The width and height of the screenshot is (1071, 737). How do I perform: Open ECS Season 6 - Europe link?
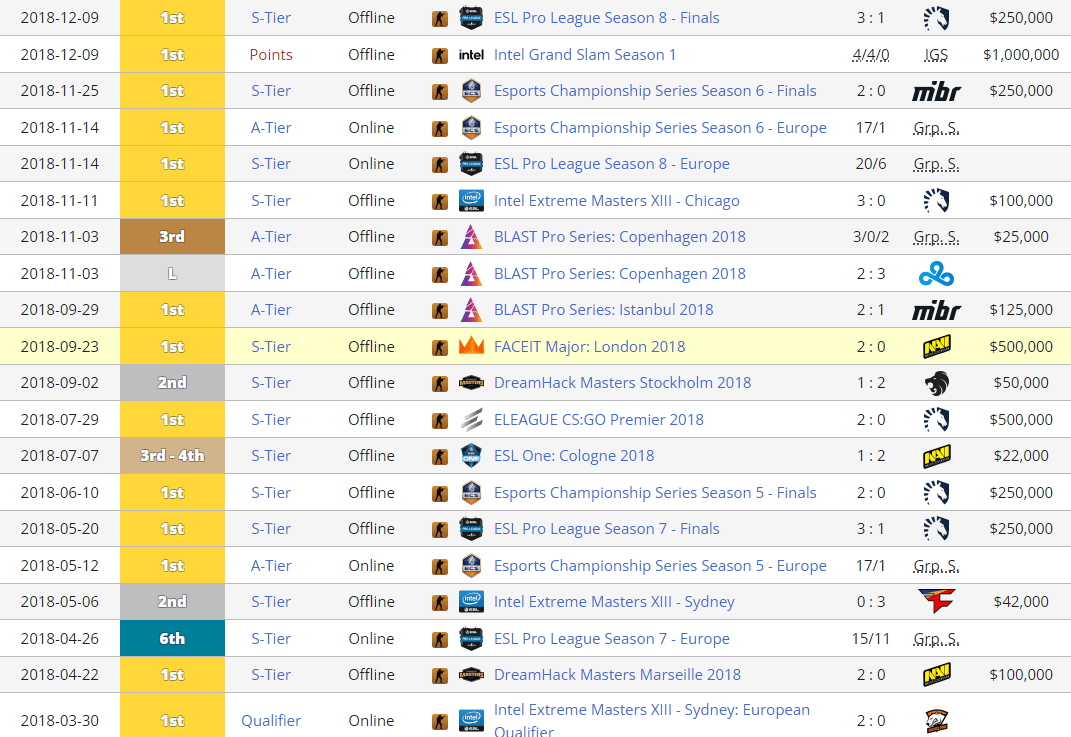(660, 128)
